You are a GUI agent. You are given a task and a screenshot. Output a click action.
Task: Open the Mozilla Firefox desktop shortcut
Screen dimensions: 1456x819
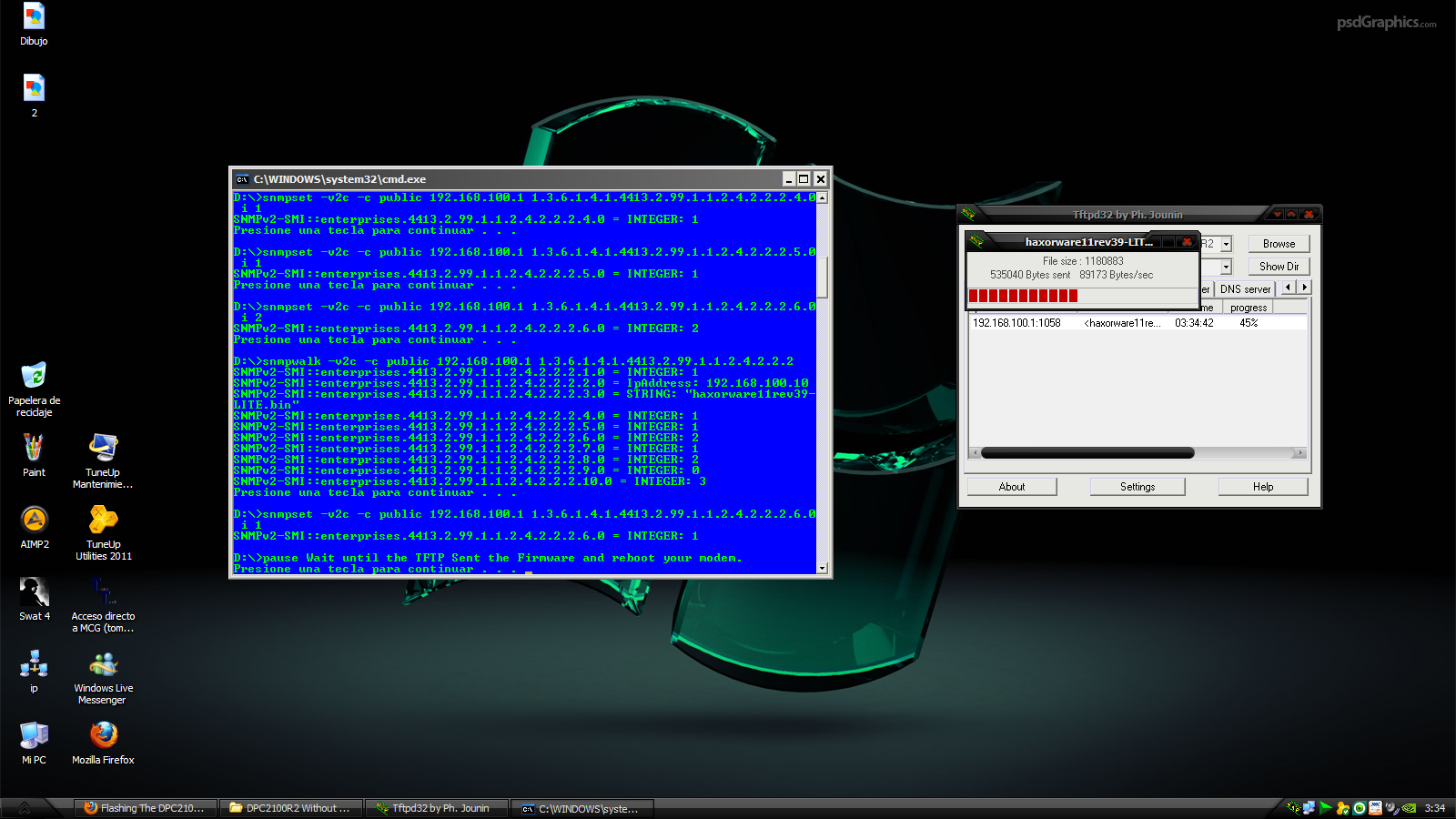click(103, 735)
